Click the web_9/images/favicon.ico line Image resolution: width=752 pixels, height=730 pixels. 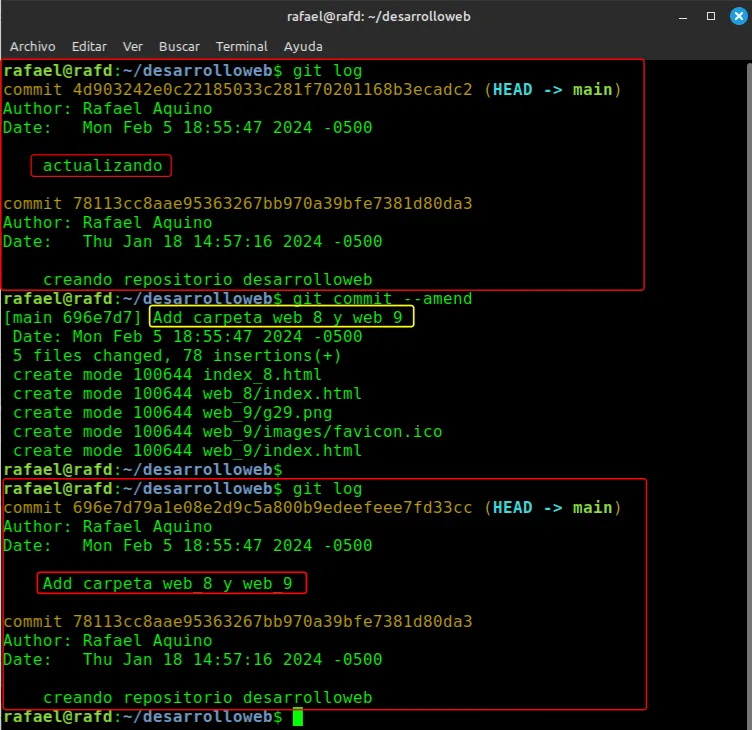point(227,432)
